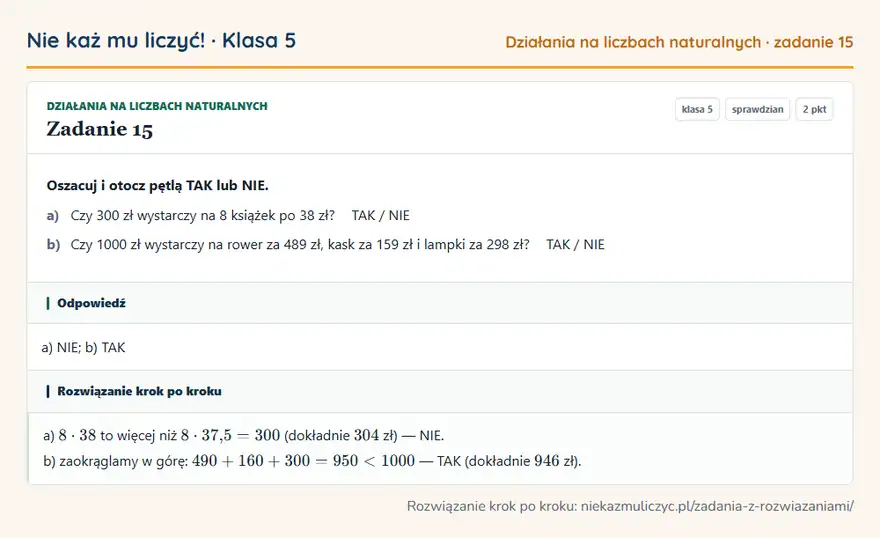Click the answer line 'a) NIE; b) TAK'

(84, 348)
